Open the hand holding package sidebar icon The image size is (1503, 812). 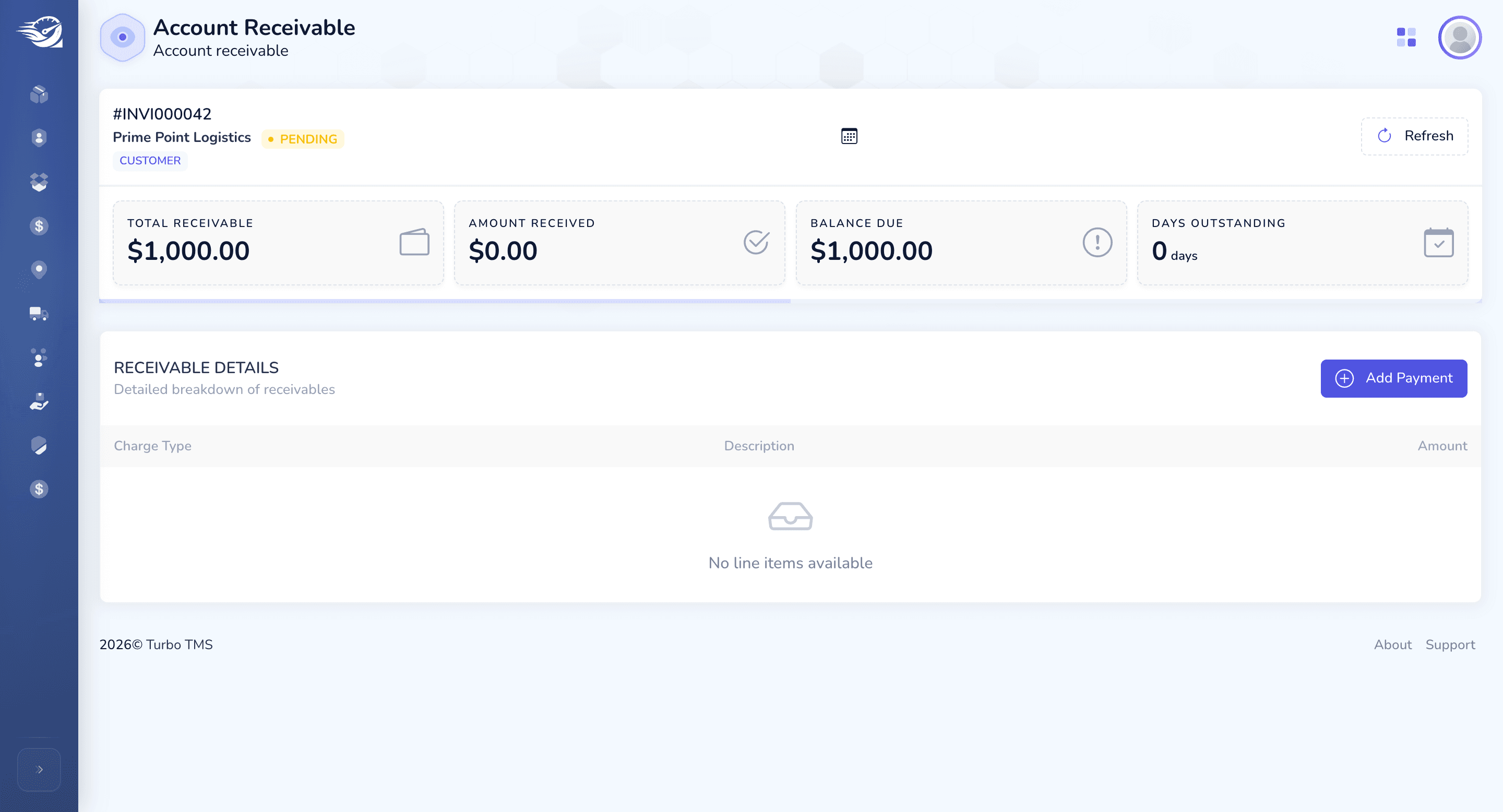point(39,401)
